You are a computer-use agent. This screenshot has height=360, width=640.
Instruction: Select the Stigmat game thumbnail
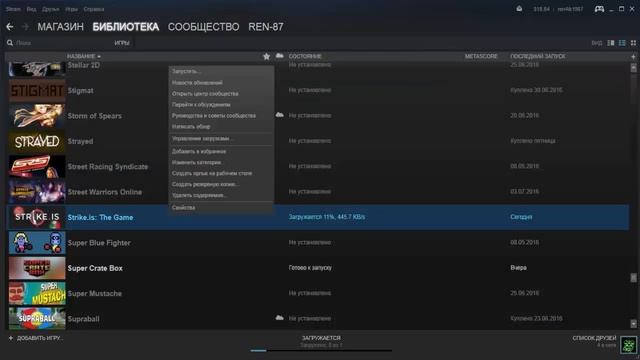pyautogui.click(x=37, y=91)
